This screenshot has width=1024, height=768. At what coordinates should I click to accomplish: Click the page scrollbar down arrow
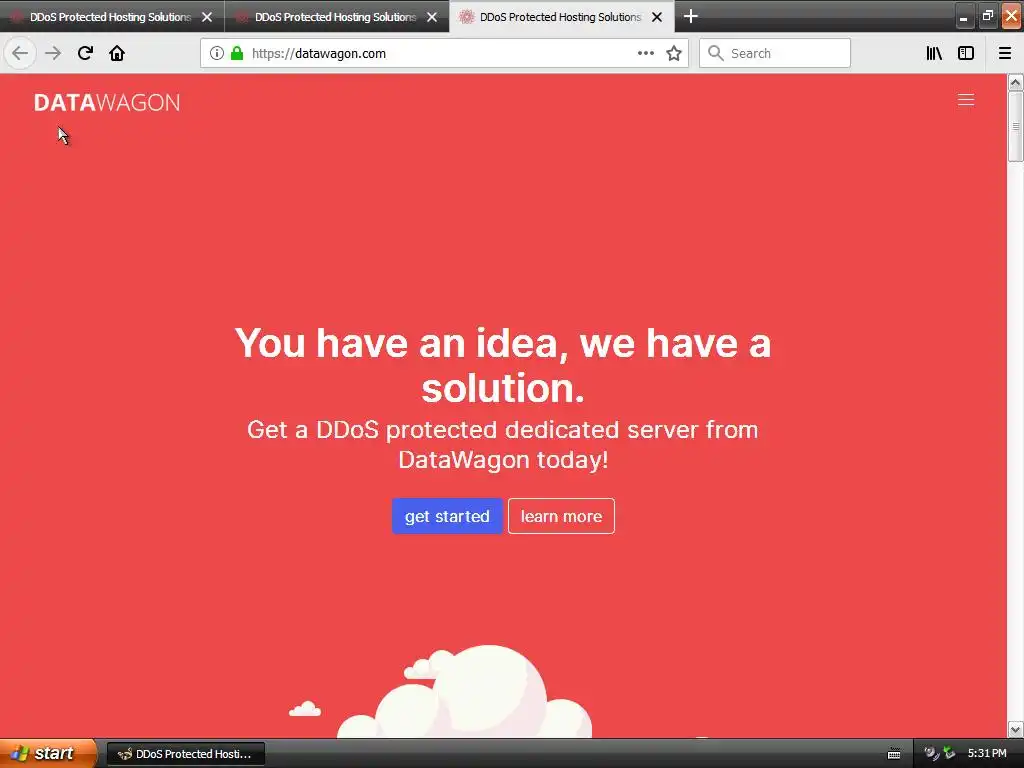click(1016, 729)
